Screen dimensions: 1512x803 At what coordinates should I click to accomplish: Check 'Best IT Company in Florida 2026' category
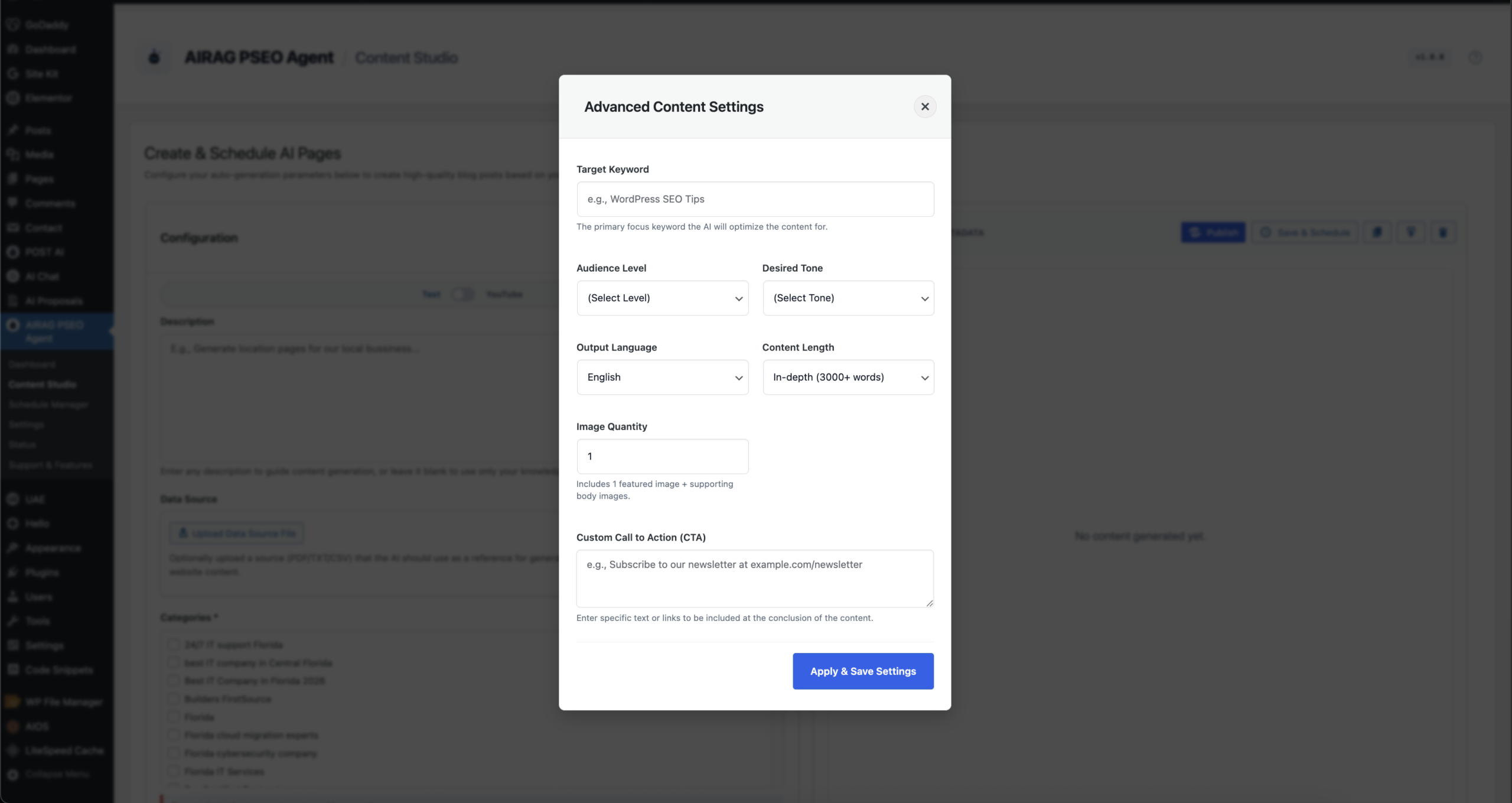tap(173, 681)
